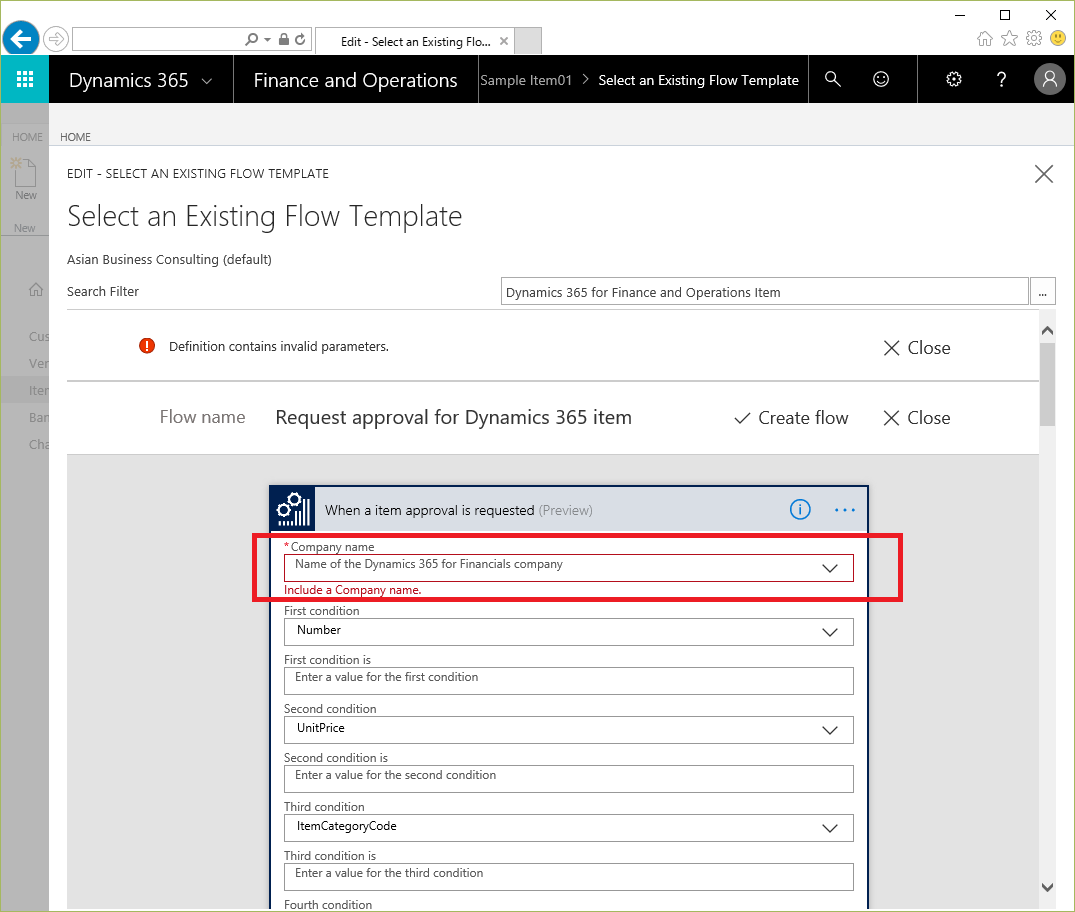
Task: Close the Select an Existing Flow Template dialog
Action: 1043,174
